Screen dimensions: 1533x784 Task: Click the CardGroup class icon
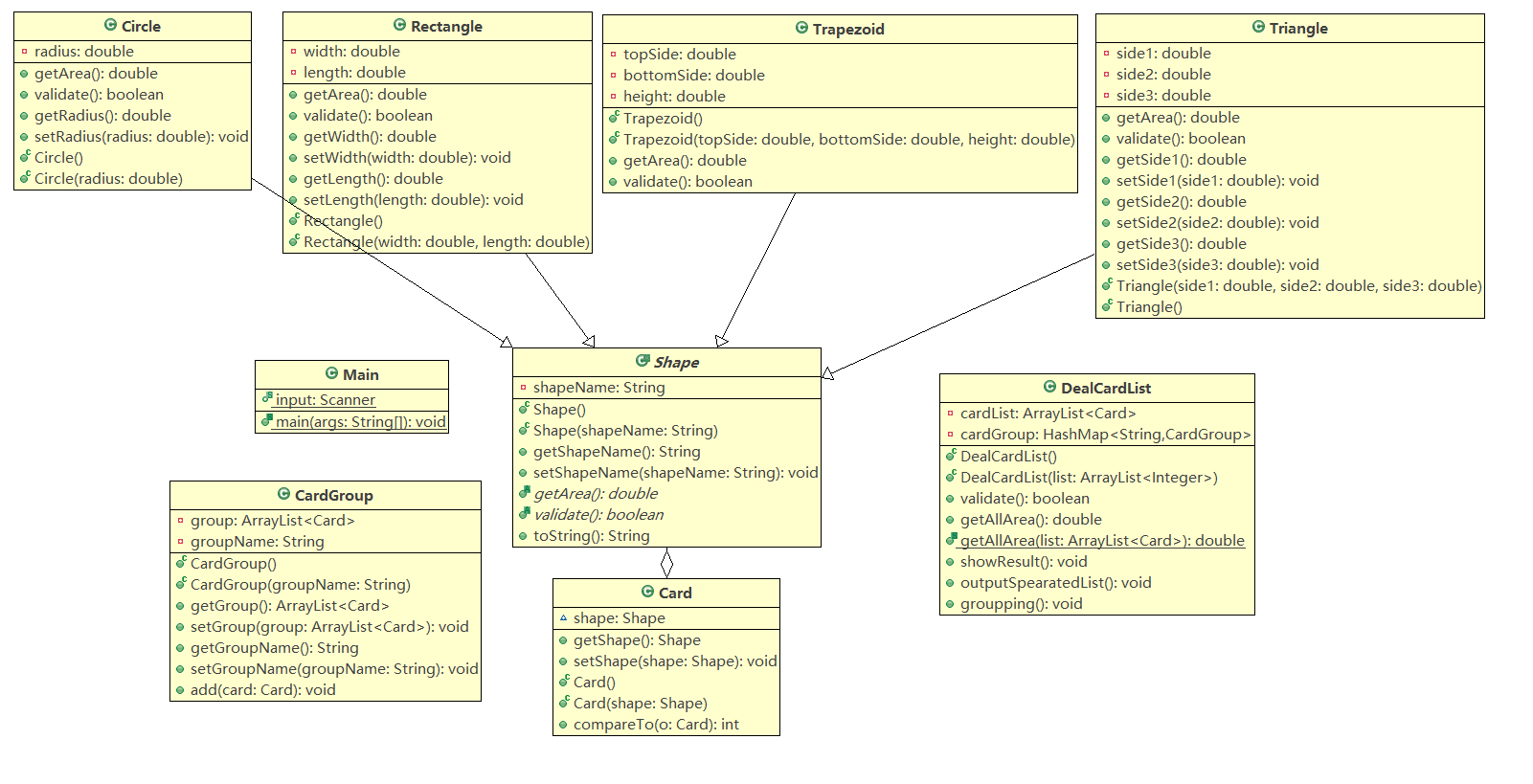click(283, 494)
